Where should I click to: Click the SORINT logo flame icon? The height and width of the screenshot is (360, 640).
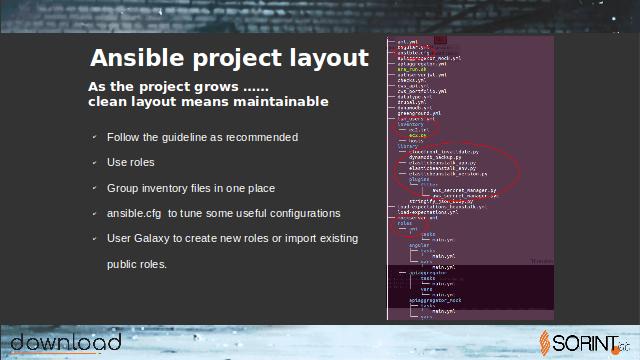pos(544,343)
